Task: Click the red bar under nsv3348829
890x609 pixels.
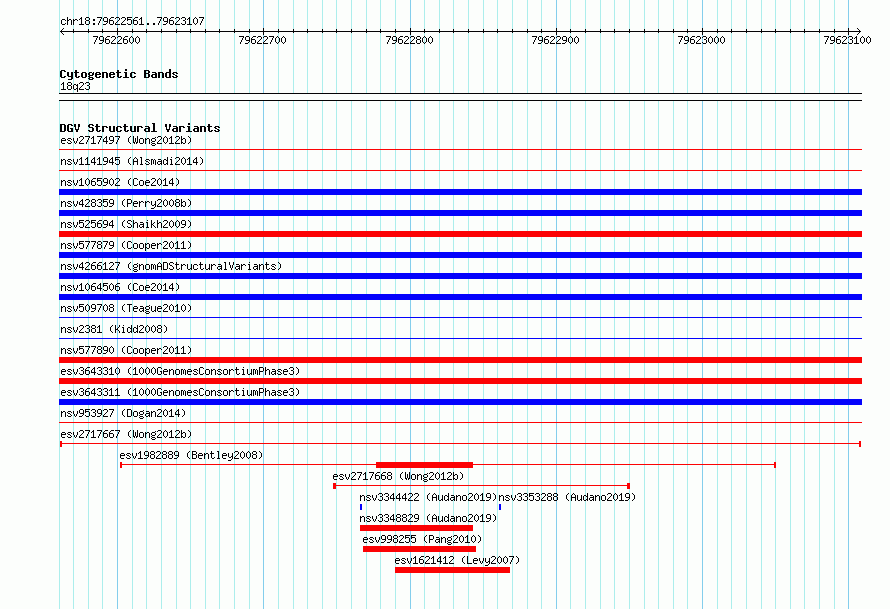Action: 417,528
